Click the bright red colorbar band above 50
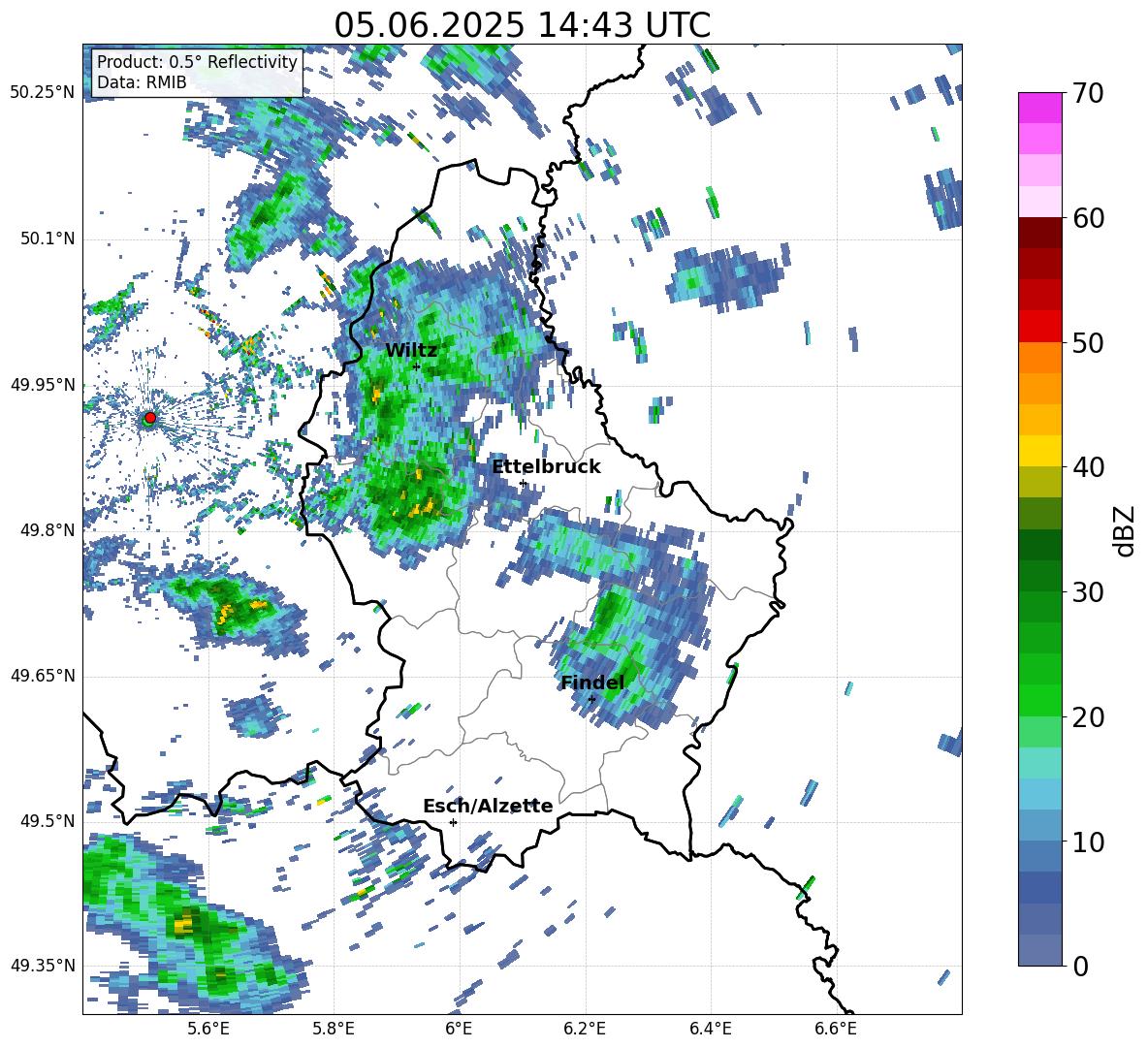This screenshot has width=1148, height=1048. coord(1039,326)
